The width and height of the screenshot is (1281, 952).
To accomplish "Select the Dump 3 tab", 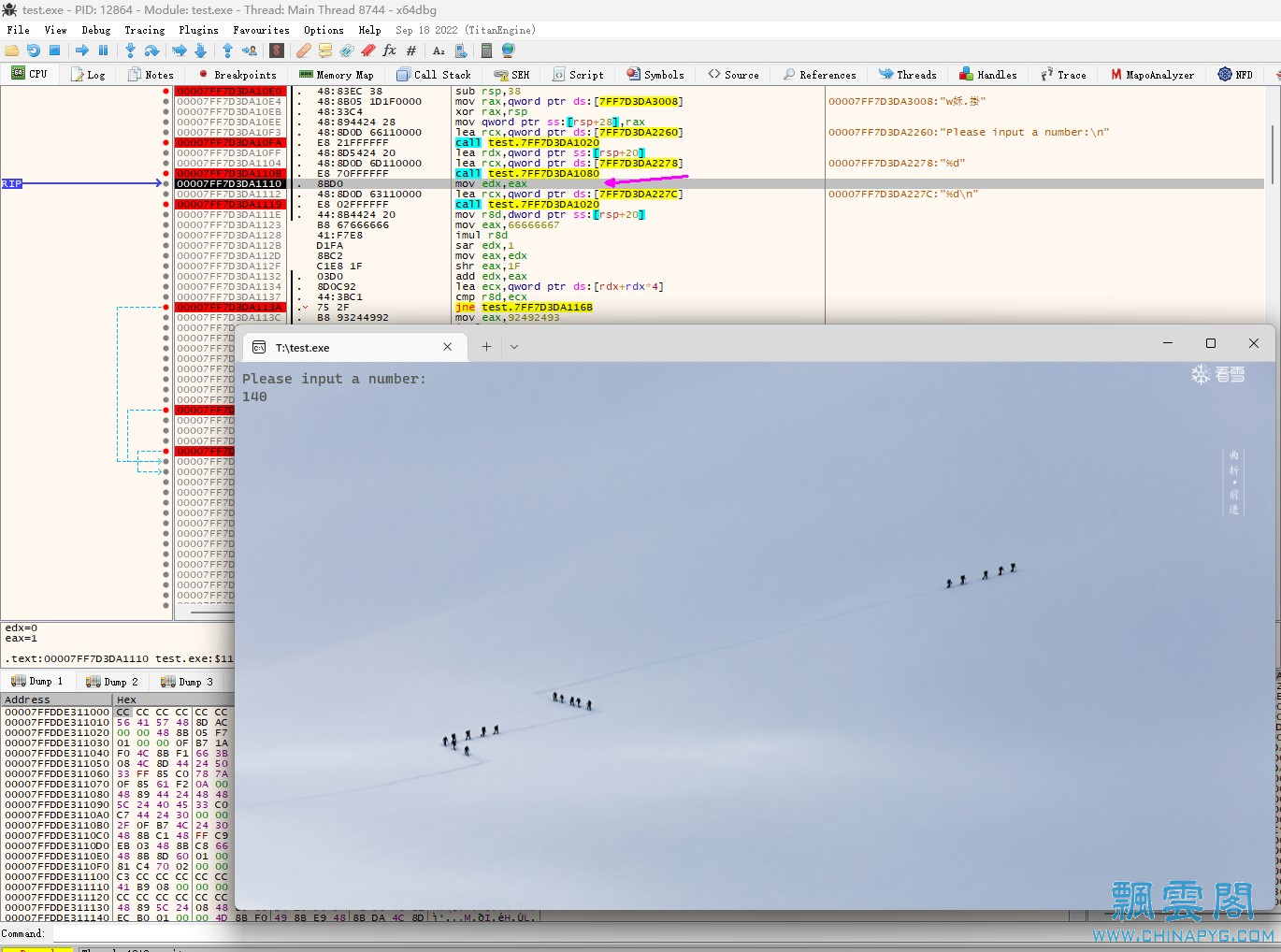I will pyautogui.click(x=187, y=682).
